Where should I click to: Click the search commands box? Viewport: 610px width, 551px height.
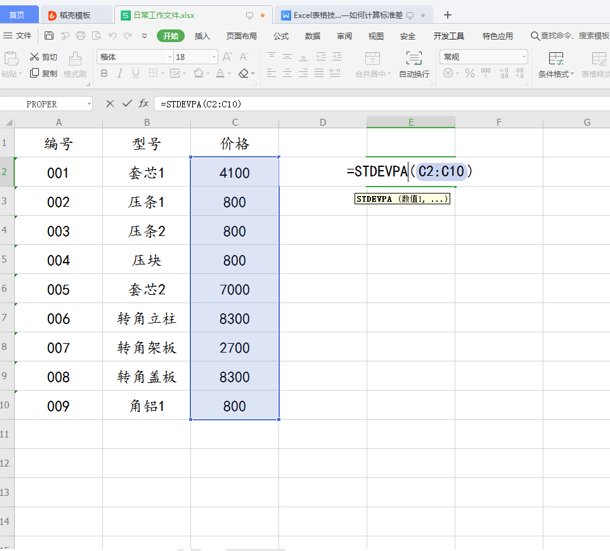[570, 36]
